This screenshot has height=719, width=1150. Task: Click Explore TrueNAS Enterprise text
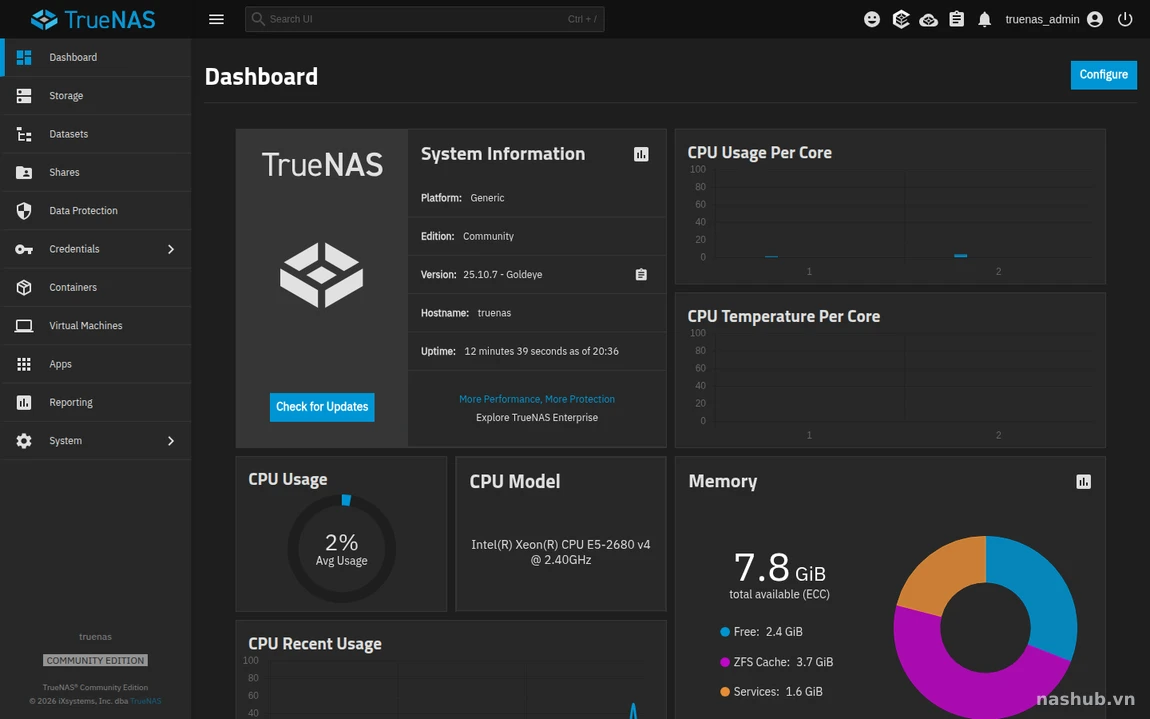tap(537, 417)
